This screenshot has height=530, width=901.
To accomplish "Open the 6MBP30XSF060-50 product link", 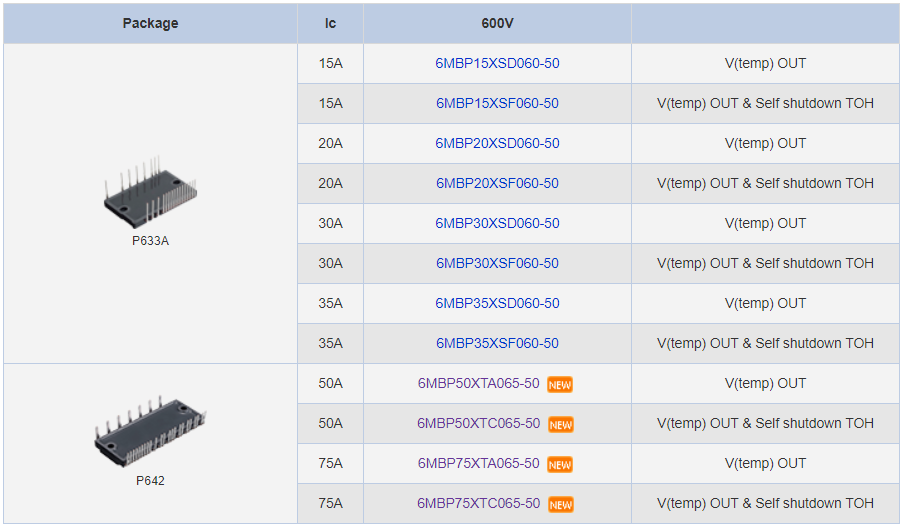I will (497, 263).
